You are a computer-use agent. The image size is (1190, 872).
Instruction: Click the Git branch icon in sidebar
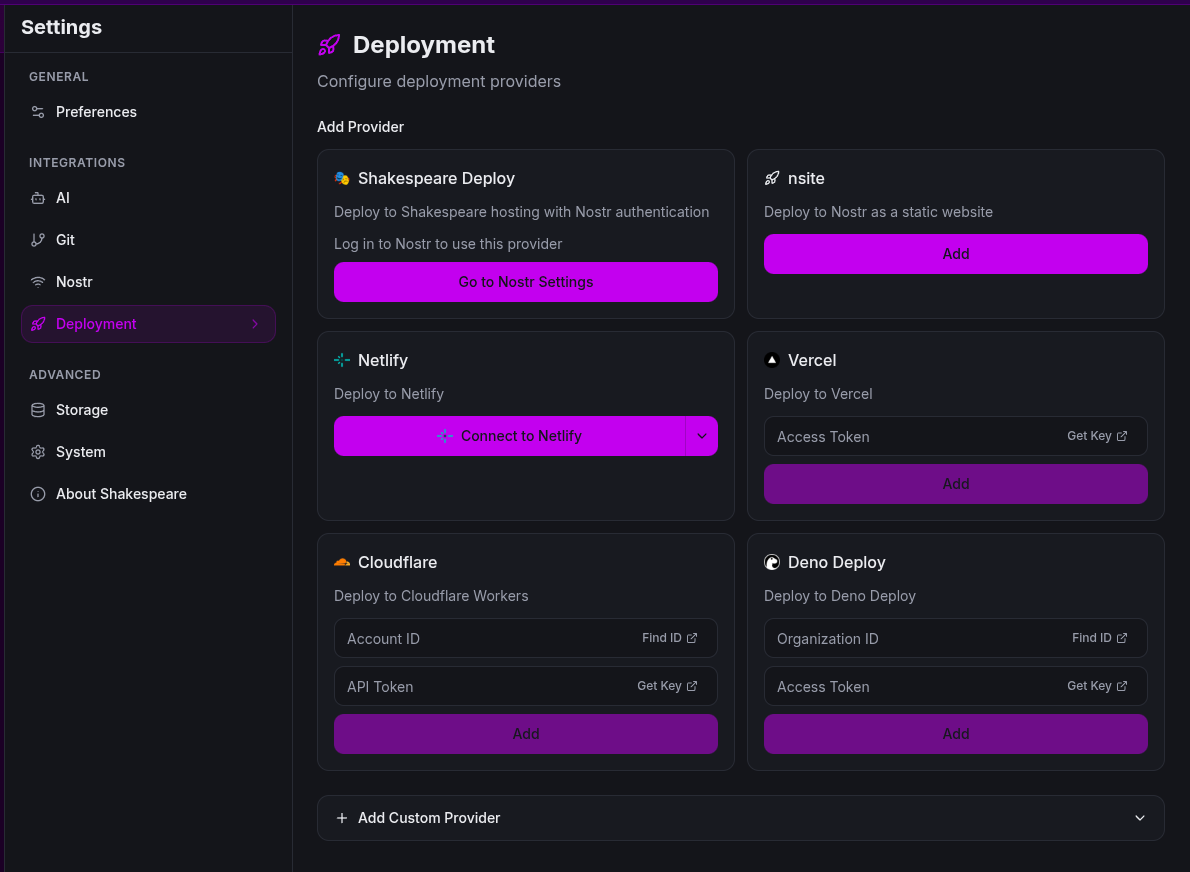(x=38, y=240)
